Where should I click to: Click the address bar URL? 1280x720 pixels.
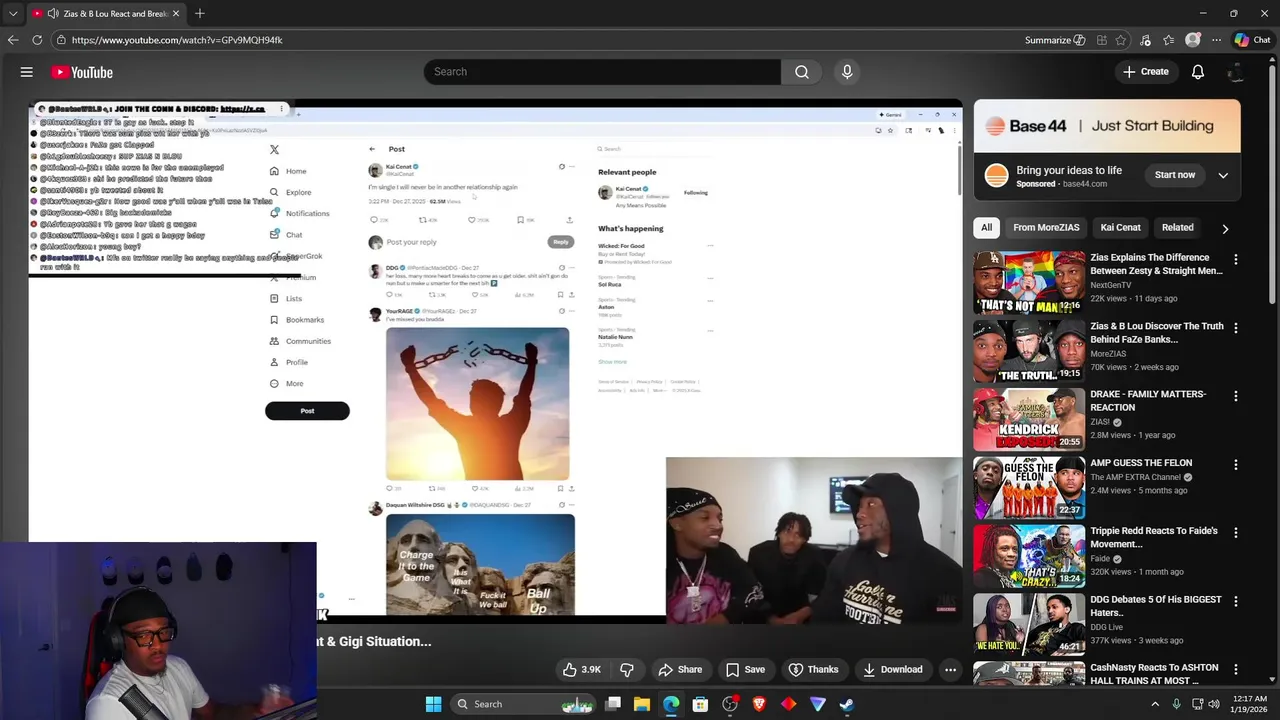(177, 40)
